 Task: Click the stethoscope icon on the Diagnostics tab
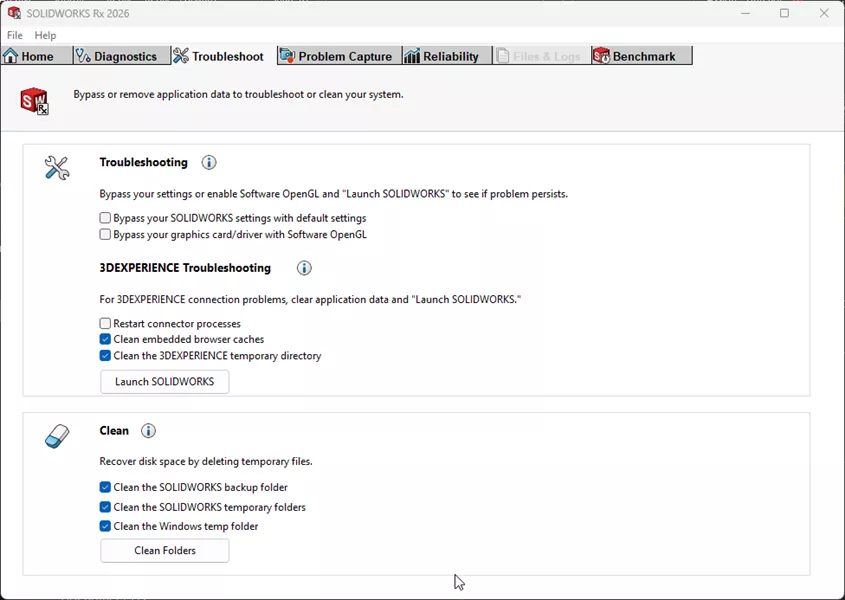pyautogui.click(x=82, y=56)
